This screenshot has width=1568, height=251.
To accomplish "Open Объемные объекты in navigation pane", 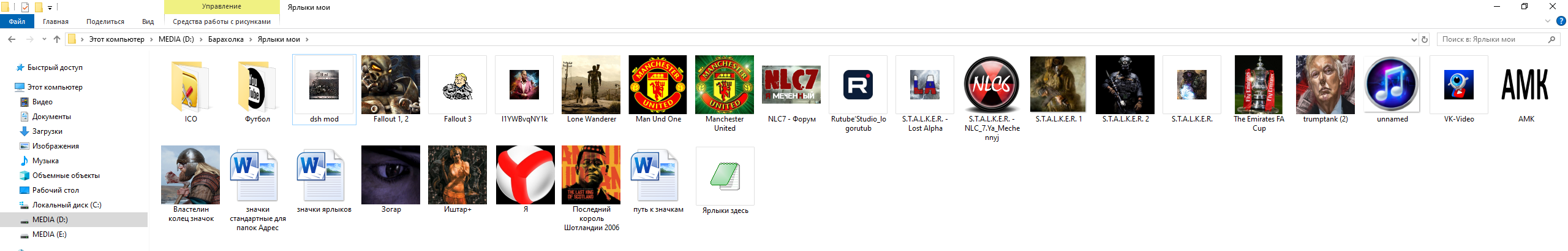I will point(66,176).
